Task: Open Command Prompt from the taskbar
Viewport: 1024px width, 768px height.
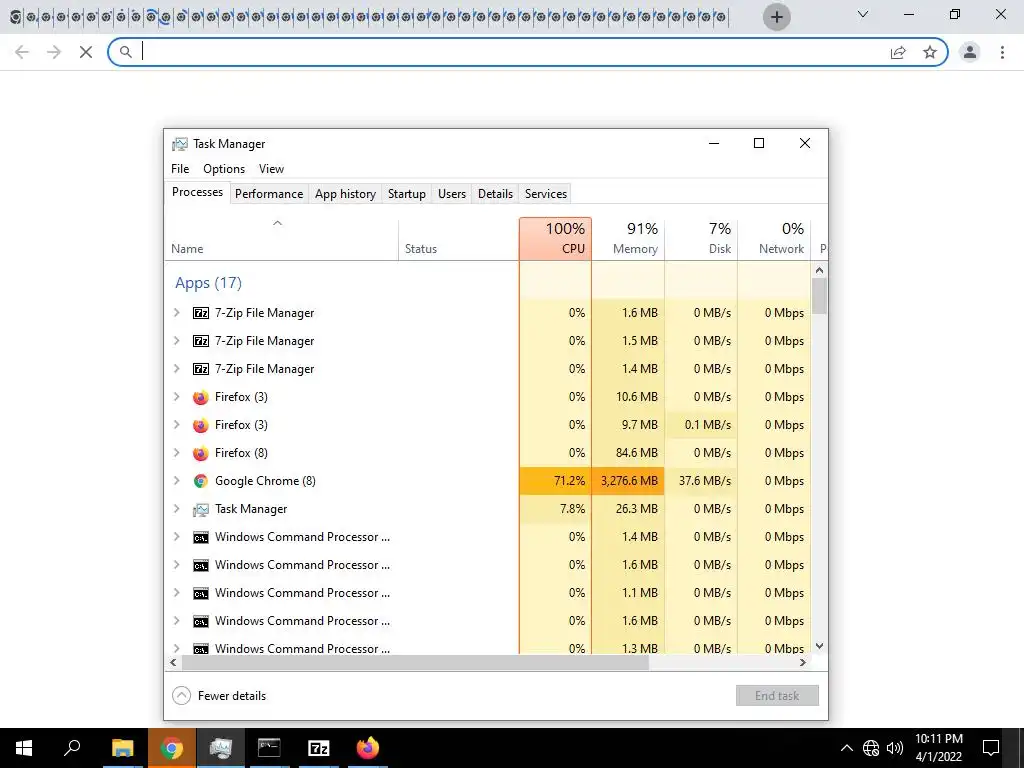Action: click(x=269, y=748)
